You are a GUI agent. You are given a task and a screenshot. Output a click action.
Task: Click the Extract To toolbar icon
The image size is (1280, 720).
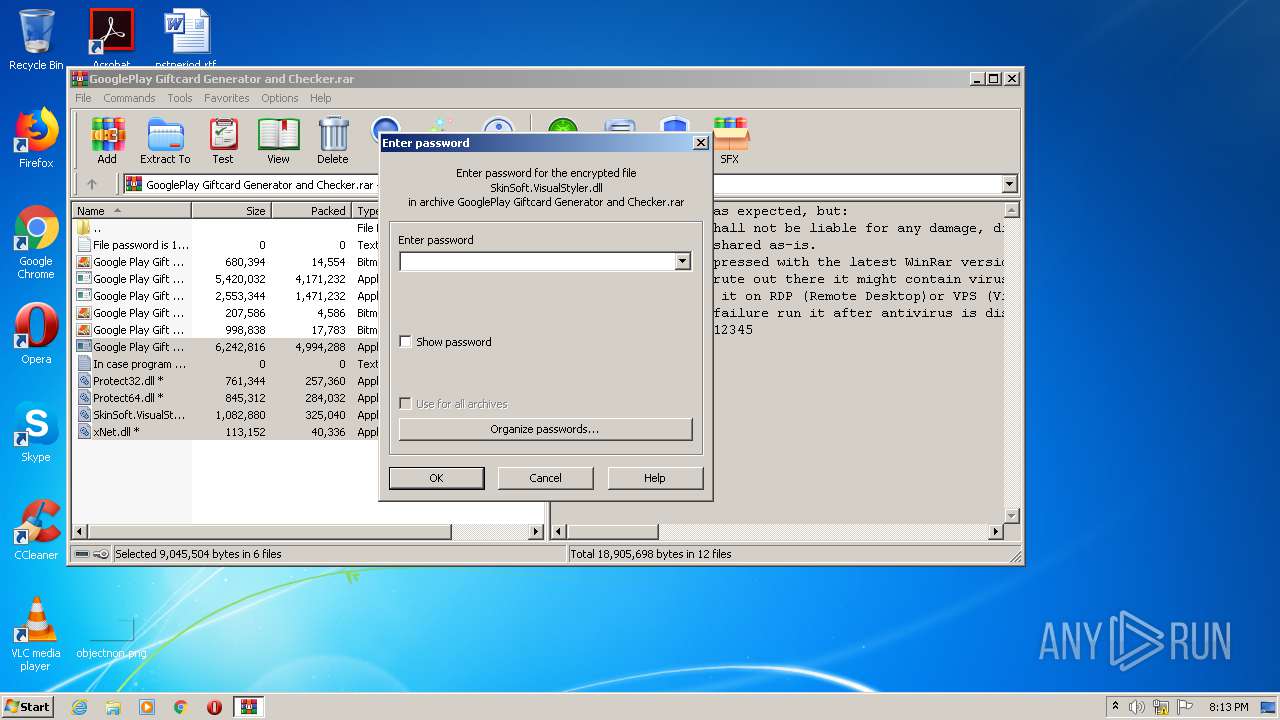165,141
